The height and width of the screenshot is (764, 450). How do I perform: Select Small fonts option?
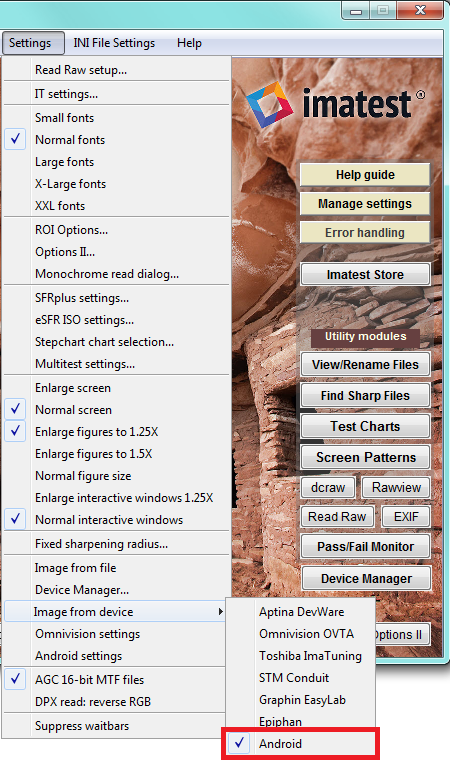[x=117, y=117]
